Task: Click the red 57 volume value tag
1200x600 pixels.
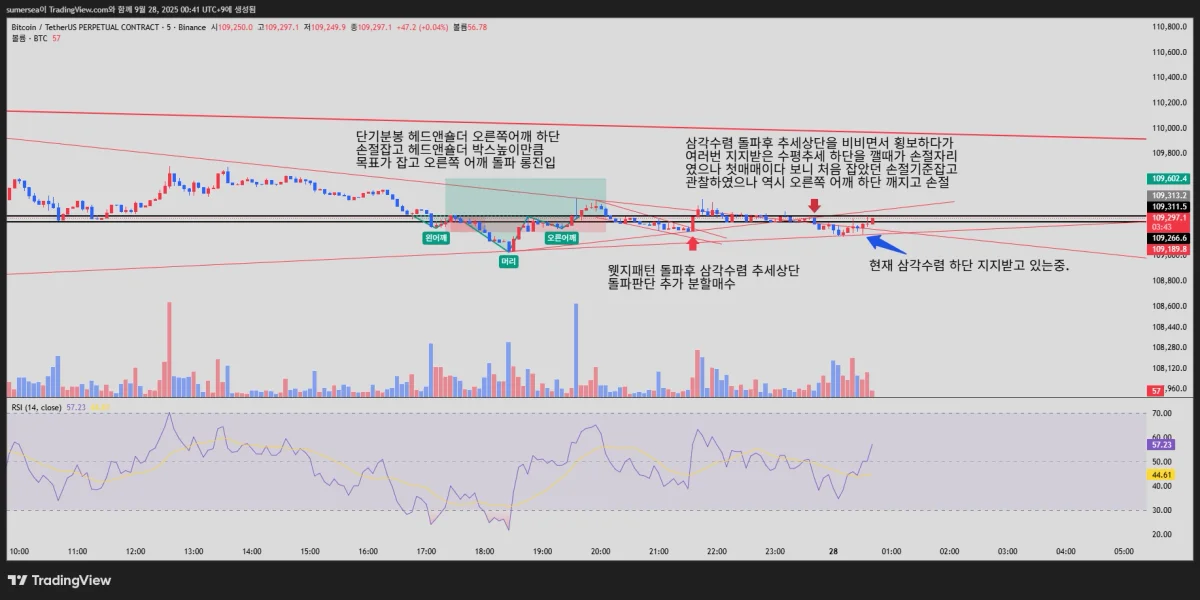Action: [1155, 391]
